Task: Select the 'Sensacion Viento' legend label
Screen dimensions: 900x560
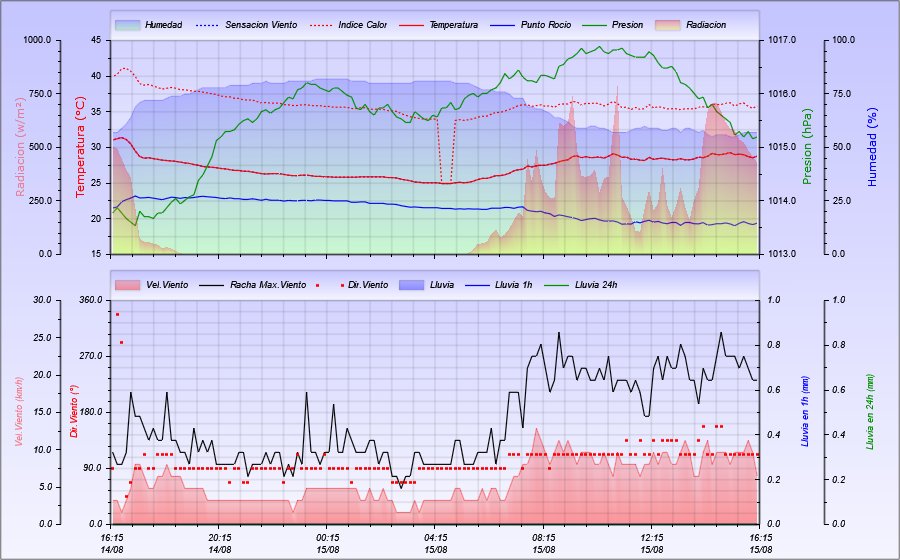Action: [x=261, y=25]
